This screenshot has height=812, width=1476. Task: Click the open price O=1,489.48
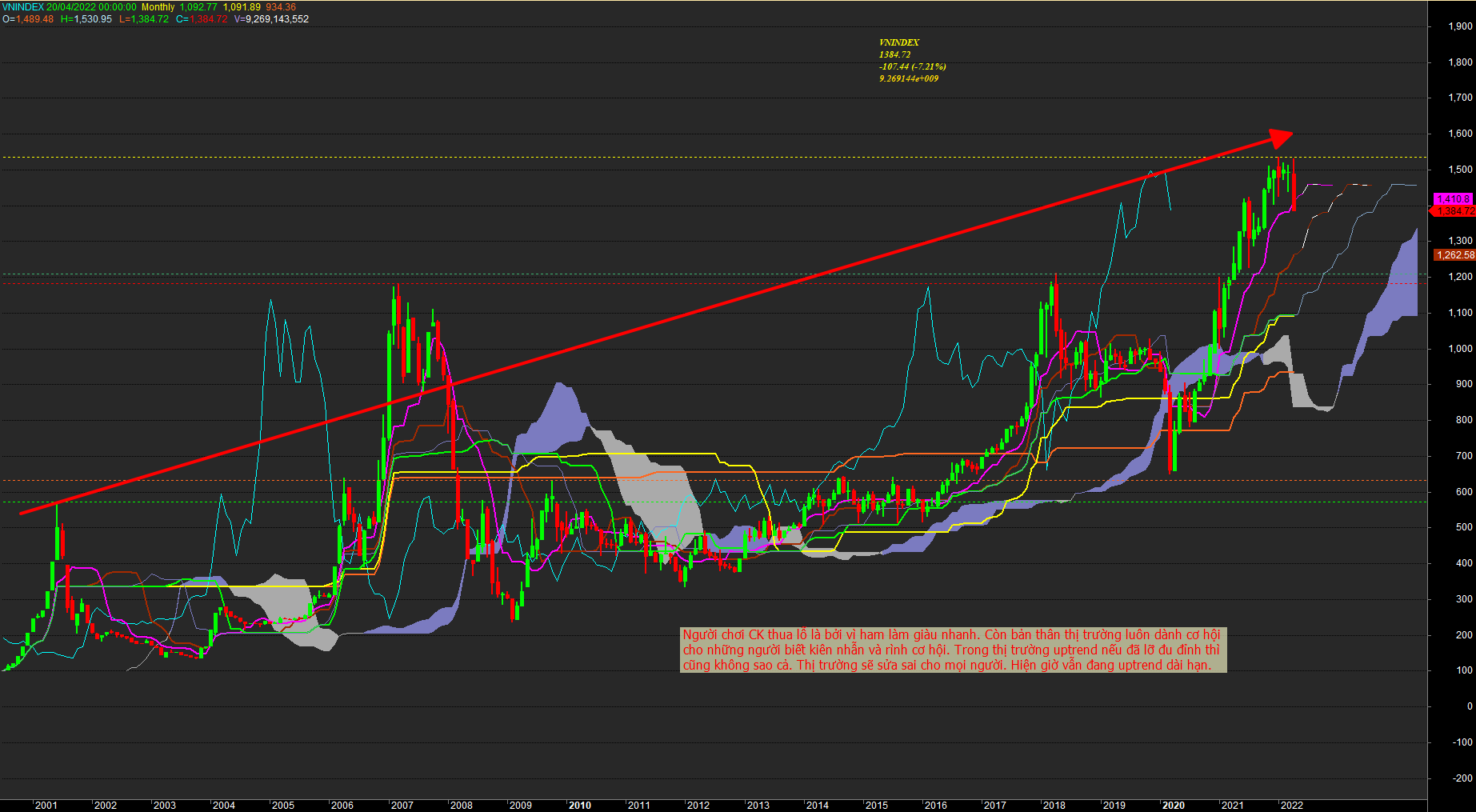[x=28, y=19]
